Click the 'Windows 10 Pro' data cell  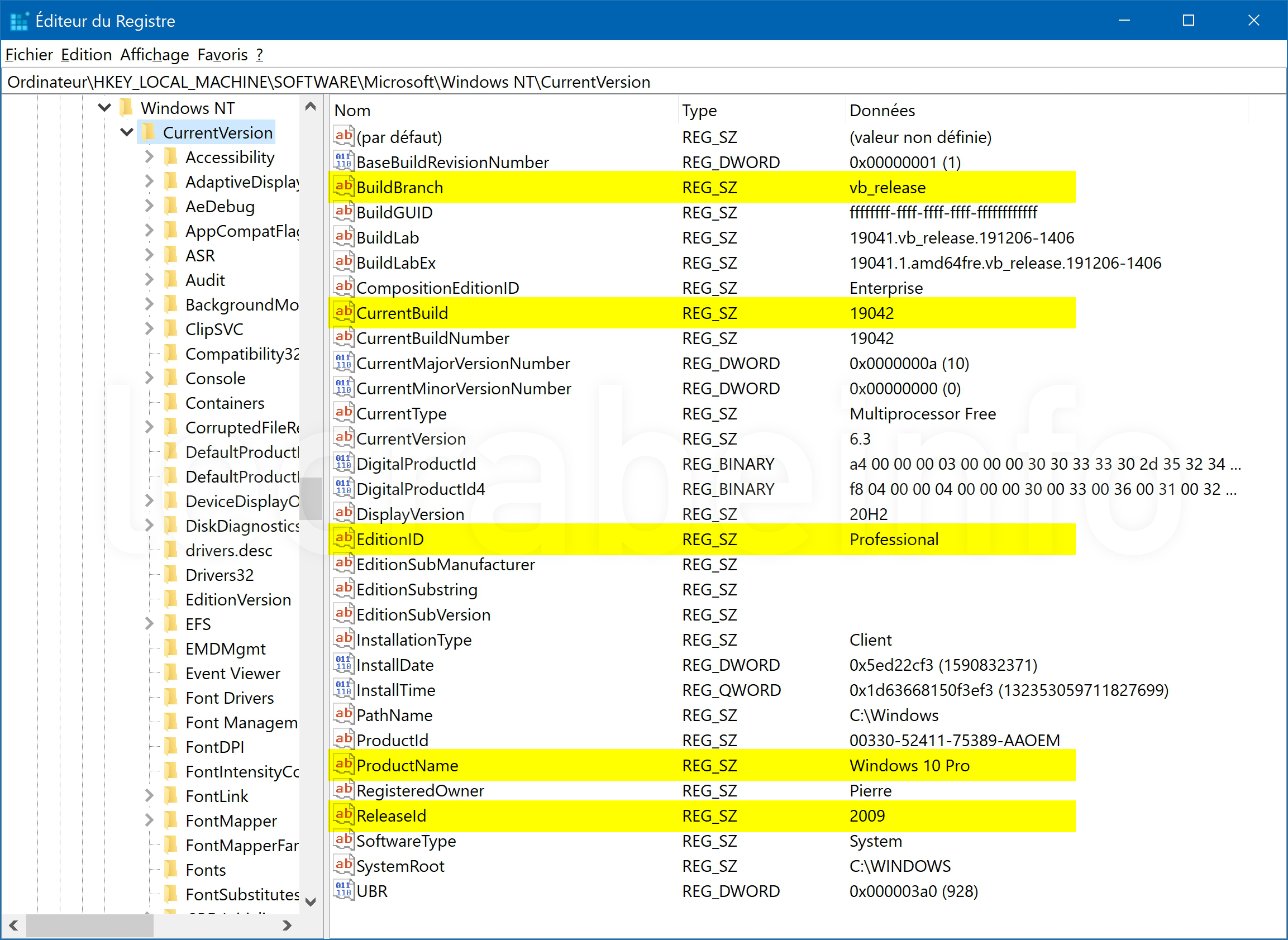(909, 765)
